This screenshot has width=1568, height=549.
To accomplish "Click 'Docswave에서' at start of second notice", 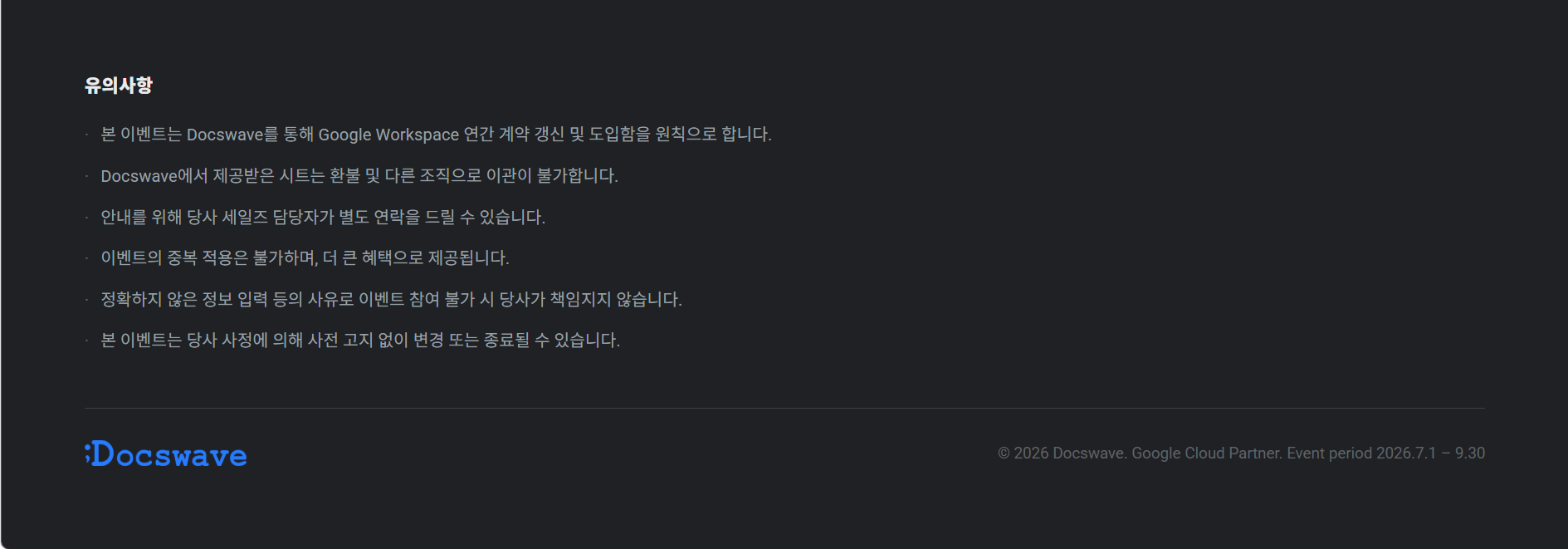I will pos(154,176).
